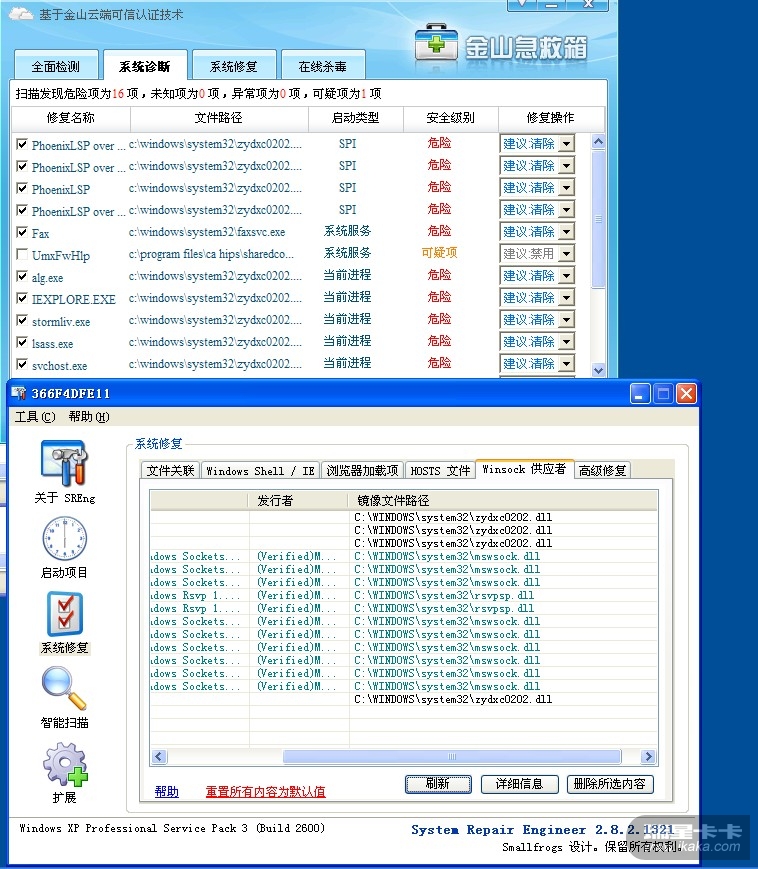Sort by the 安全级别 column header
Screen dimensions: 758x869
click(x=450, y=117)
